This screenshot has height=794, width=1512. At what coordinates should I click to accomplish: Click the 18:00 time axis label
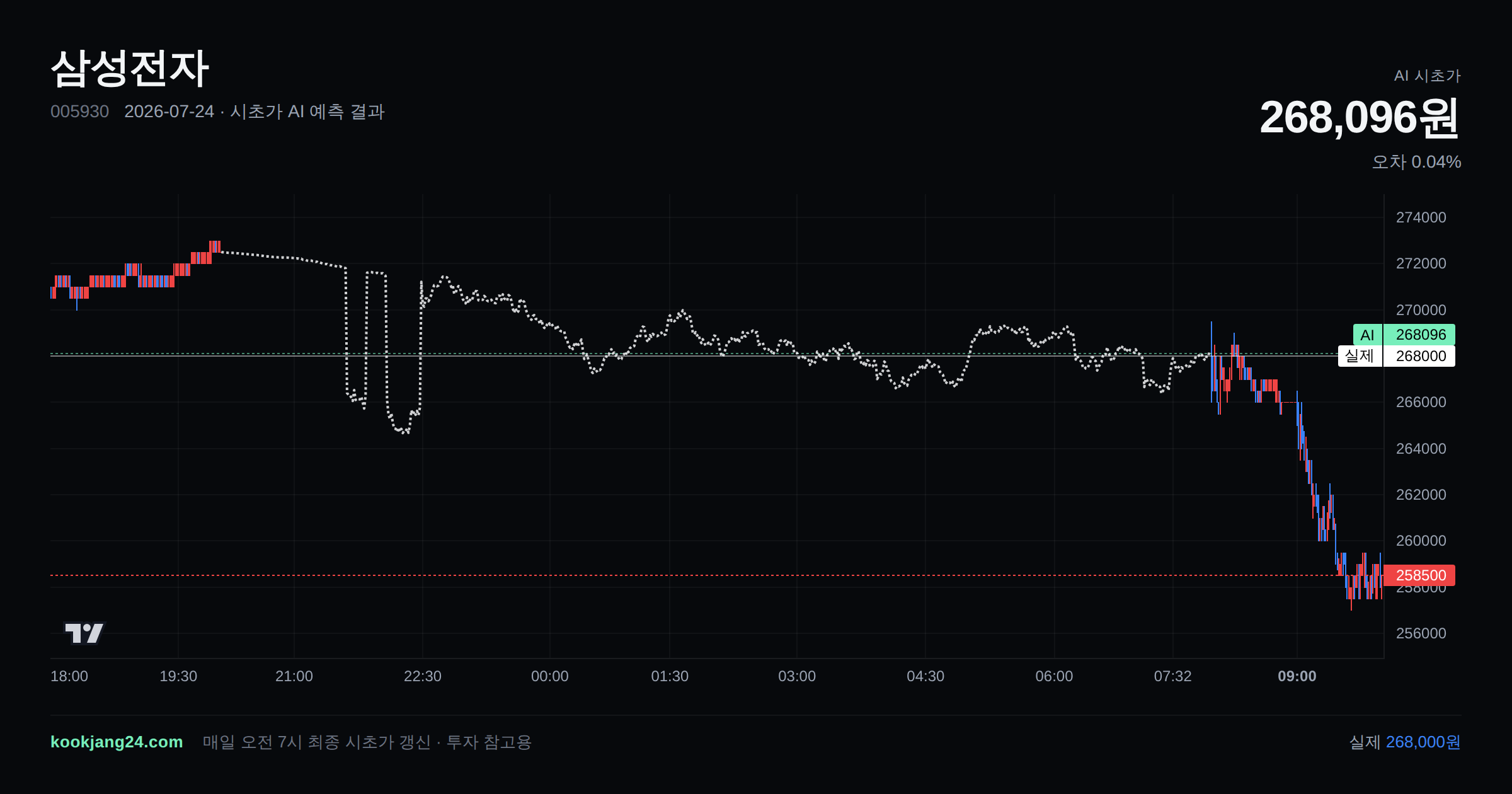coord(69,676)
